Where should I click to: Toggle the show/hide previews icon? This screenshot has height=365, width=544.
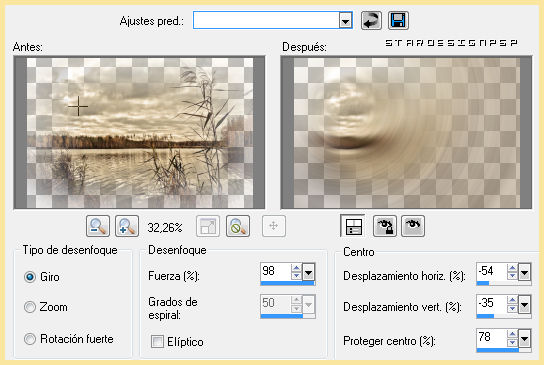pyautogui.click(x=352, y=226)
